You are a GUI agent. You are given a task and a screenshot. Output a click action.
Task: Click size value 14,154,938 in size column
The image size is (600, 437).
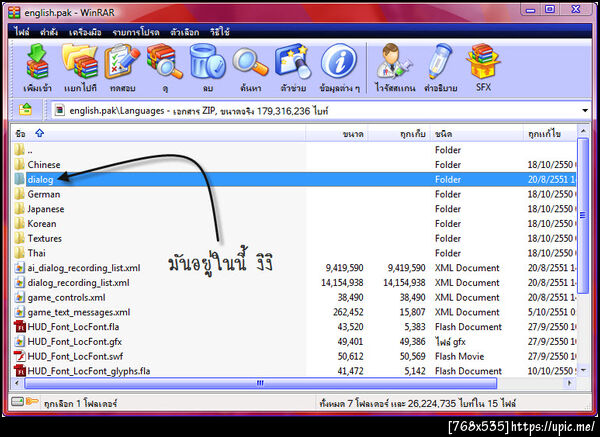point(342,282)
